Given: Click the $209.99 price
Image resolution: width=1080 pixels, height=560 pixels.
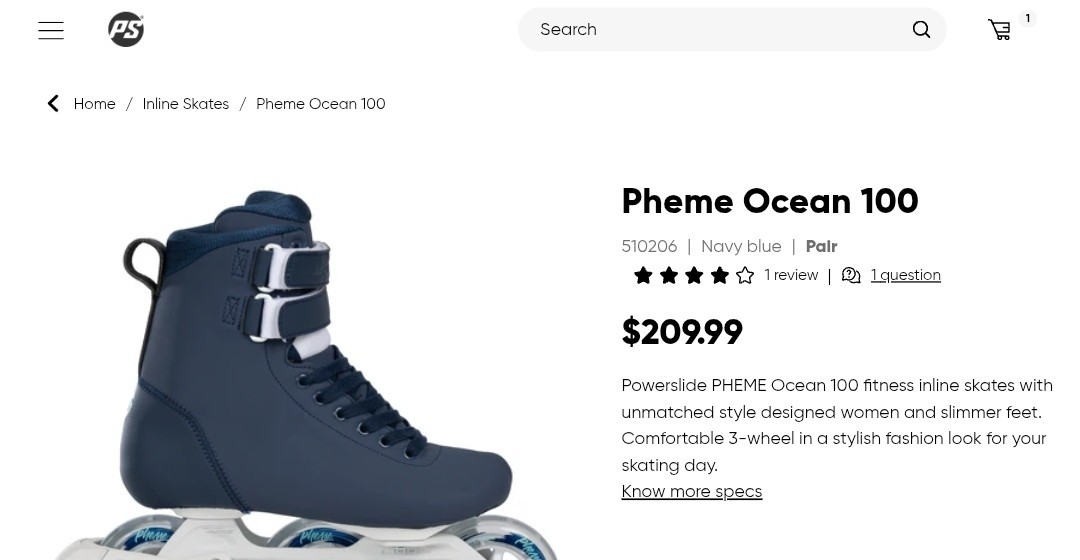Looking at the screenshot, I should point(682,332).
